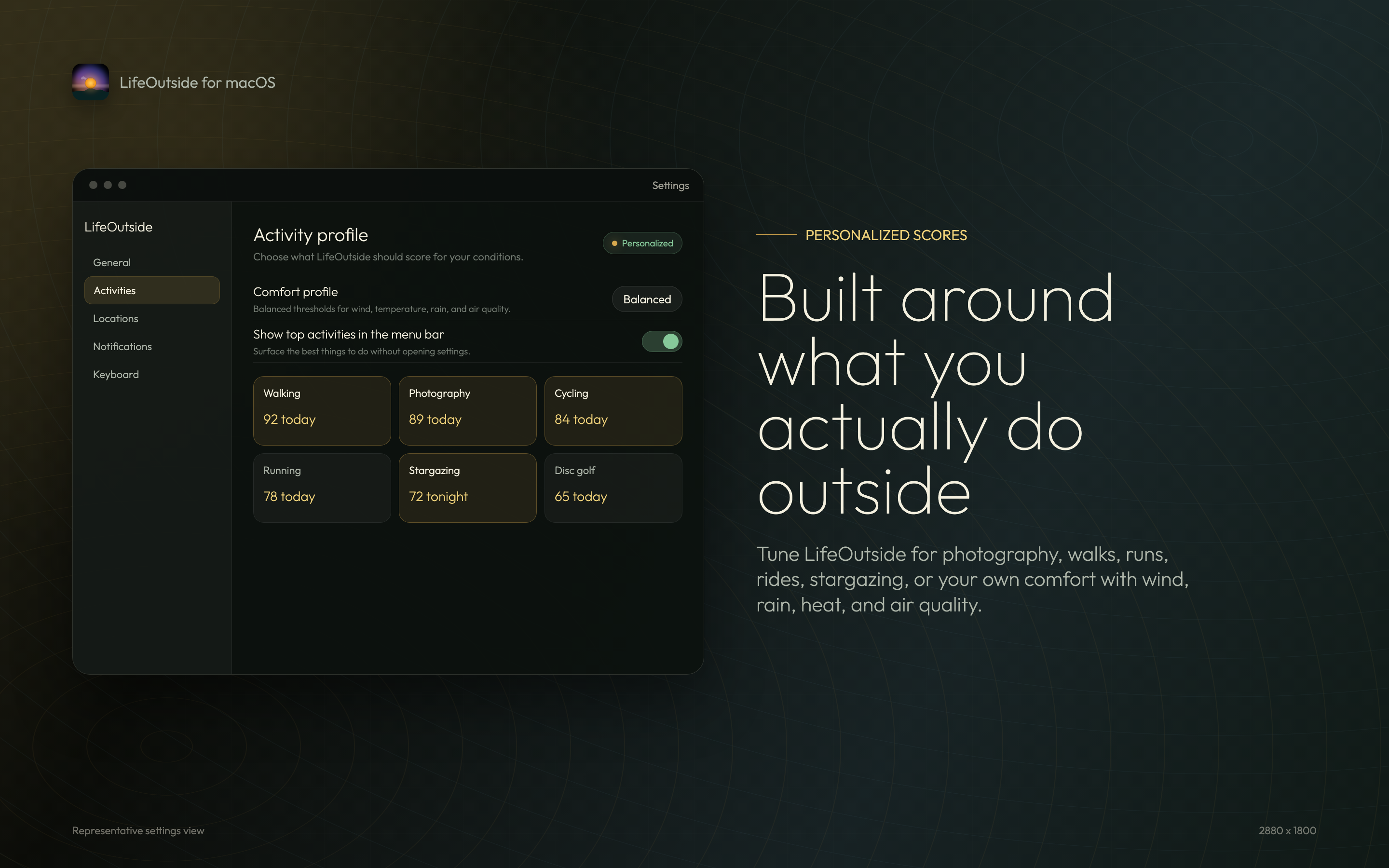Screen dimensions: 1389x868
Task: Click the PERSONALIZED SCORES label
Action: tap(886, 235)
